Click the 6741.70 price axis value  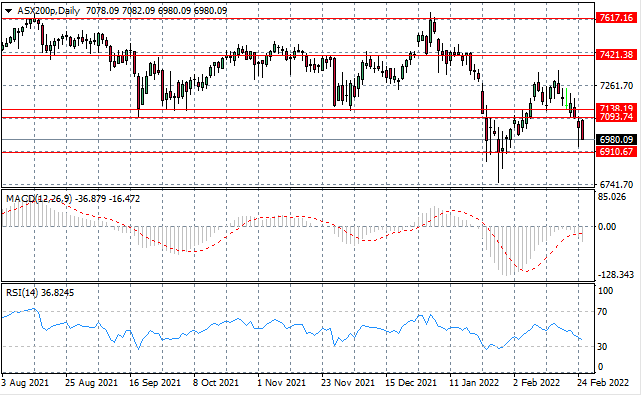point(616,185)
